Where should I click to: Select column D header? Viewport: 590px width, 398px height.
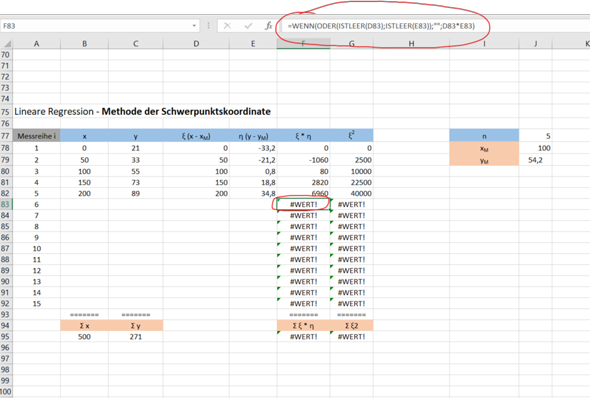coord(196,44)
